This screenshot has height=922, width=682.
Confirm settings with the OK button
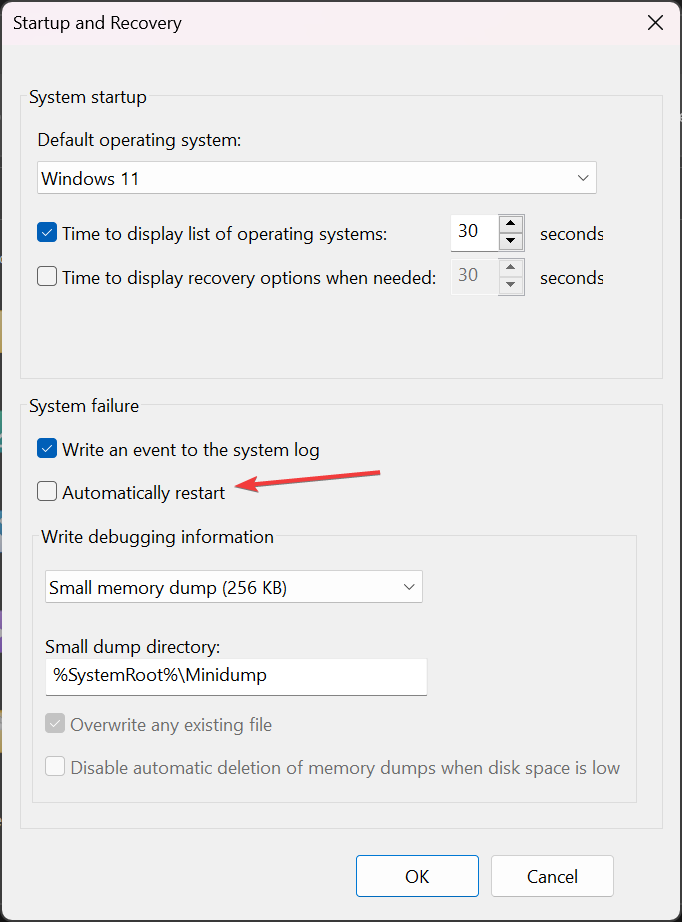click(417, 876)
